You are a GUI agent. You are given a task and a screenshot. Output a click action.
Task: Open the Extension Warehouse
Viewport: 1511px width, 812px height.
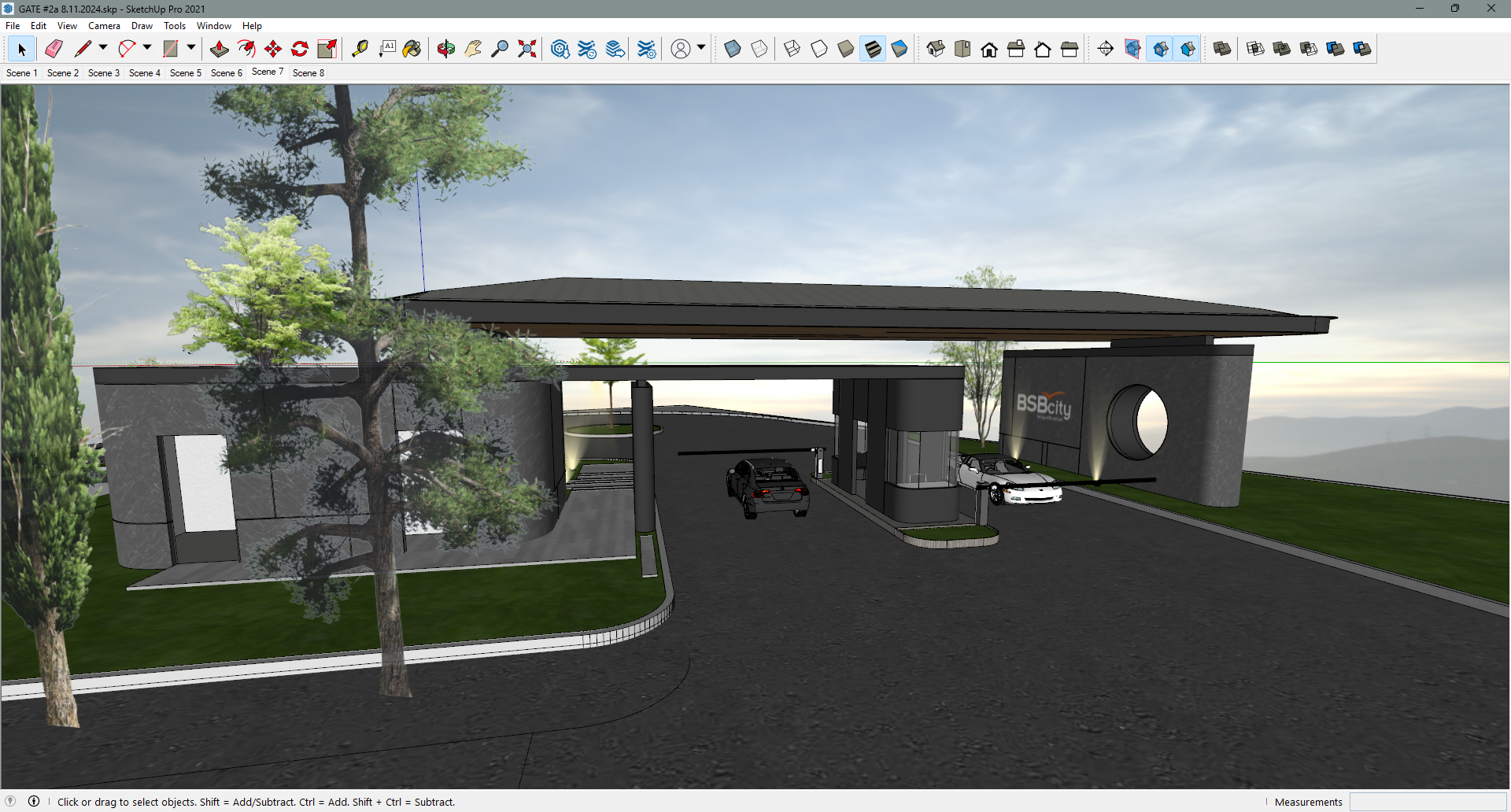point(587,49)
